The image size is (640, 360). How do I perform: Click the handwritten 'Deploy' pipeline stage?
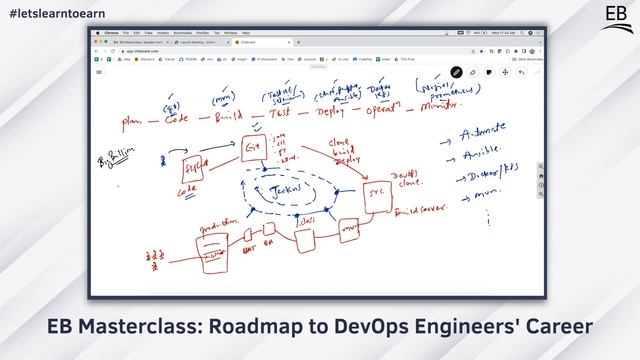pyautogui.click(x=329, y=112)
